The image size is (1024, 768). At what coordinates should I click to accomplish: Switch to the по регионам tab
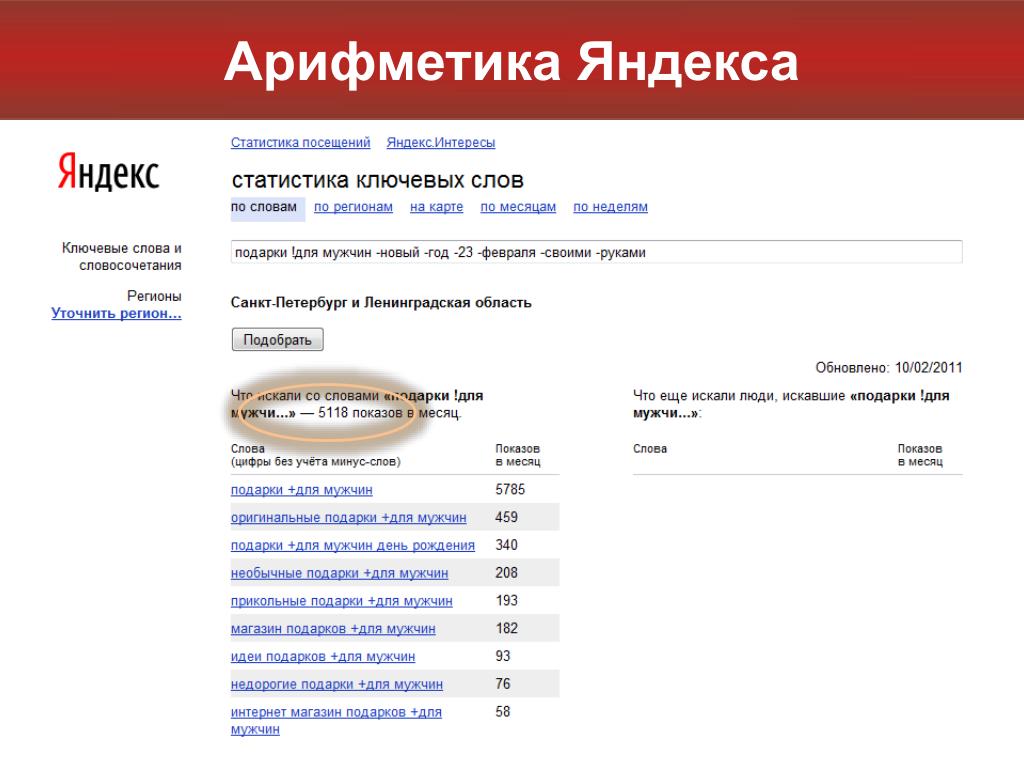click(353, 207)
